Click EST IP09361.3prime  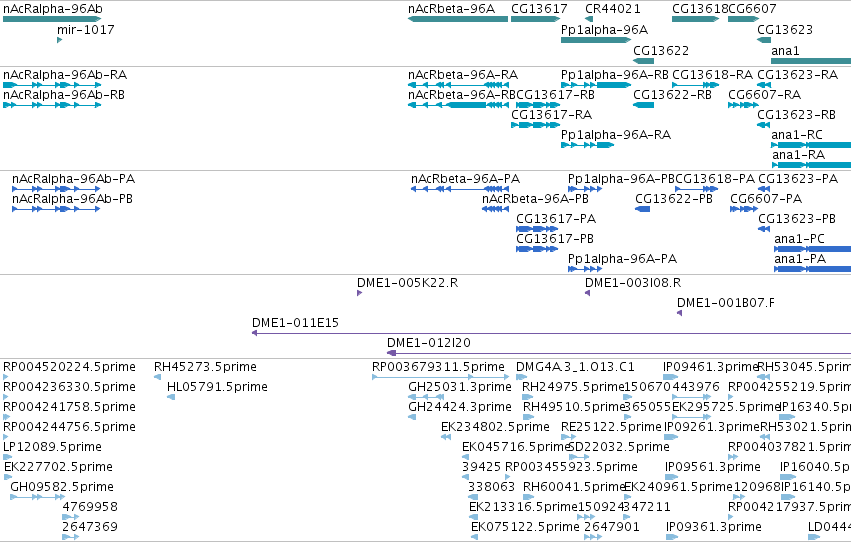tap(672, 538)
